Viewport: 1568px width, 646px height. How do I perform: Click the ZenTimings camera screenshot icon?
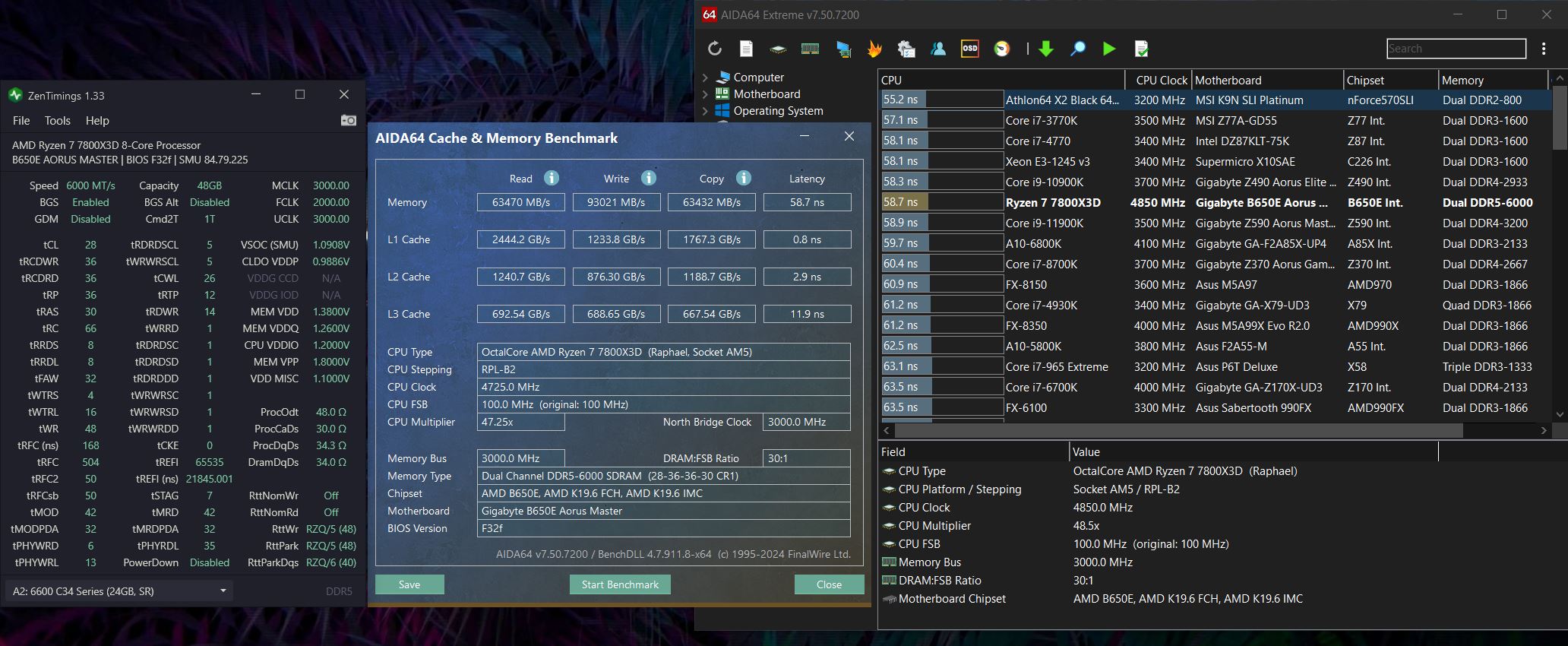point(348,120)
